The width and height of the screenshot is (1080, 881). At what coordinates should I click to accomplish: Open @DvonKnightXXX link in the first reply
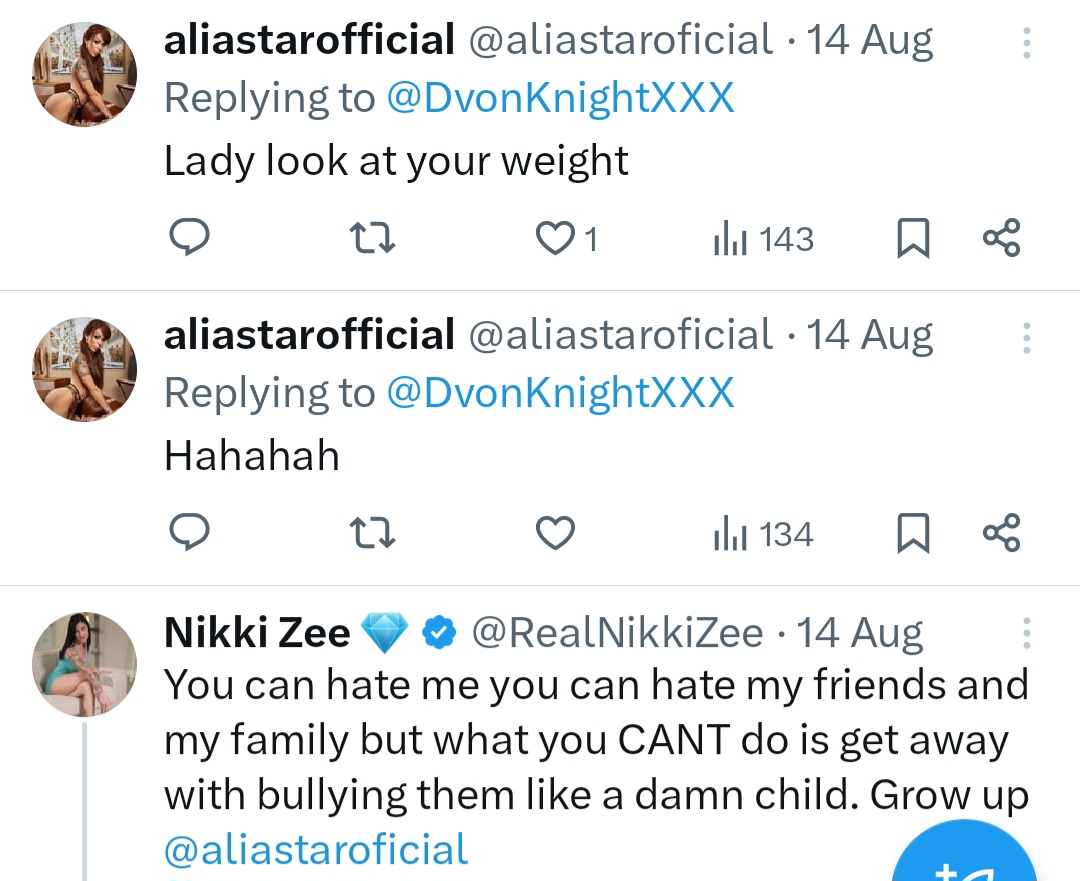point(560,98)
